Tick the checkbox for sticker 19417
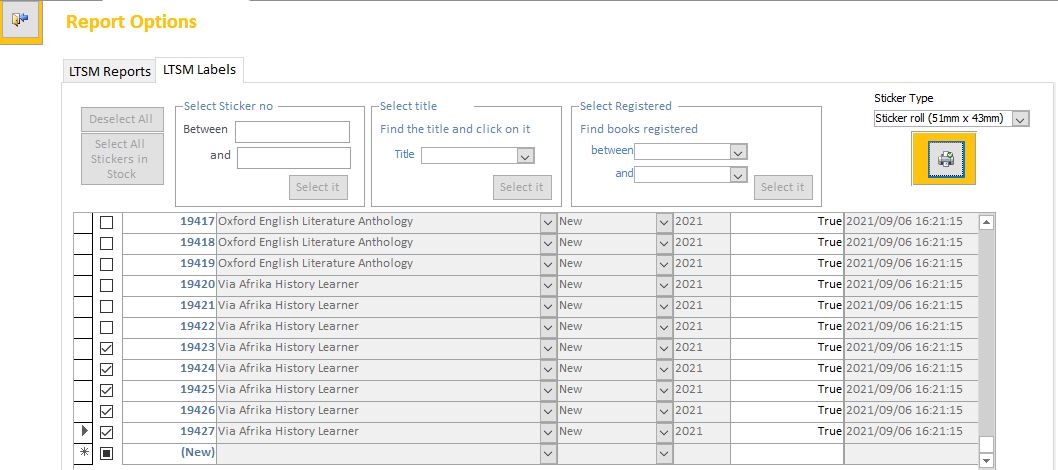This screenshot has width=1058, height=470. (106, 222)
